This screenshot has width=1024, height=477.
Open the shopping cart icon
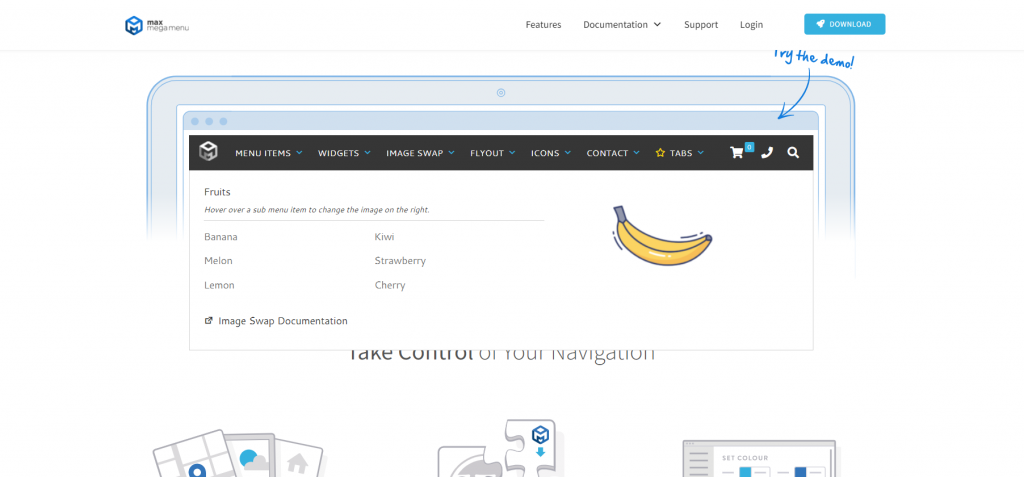point(738,153)
